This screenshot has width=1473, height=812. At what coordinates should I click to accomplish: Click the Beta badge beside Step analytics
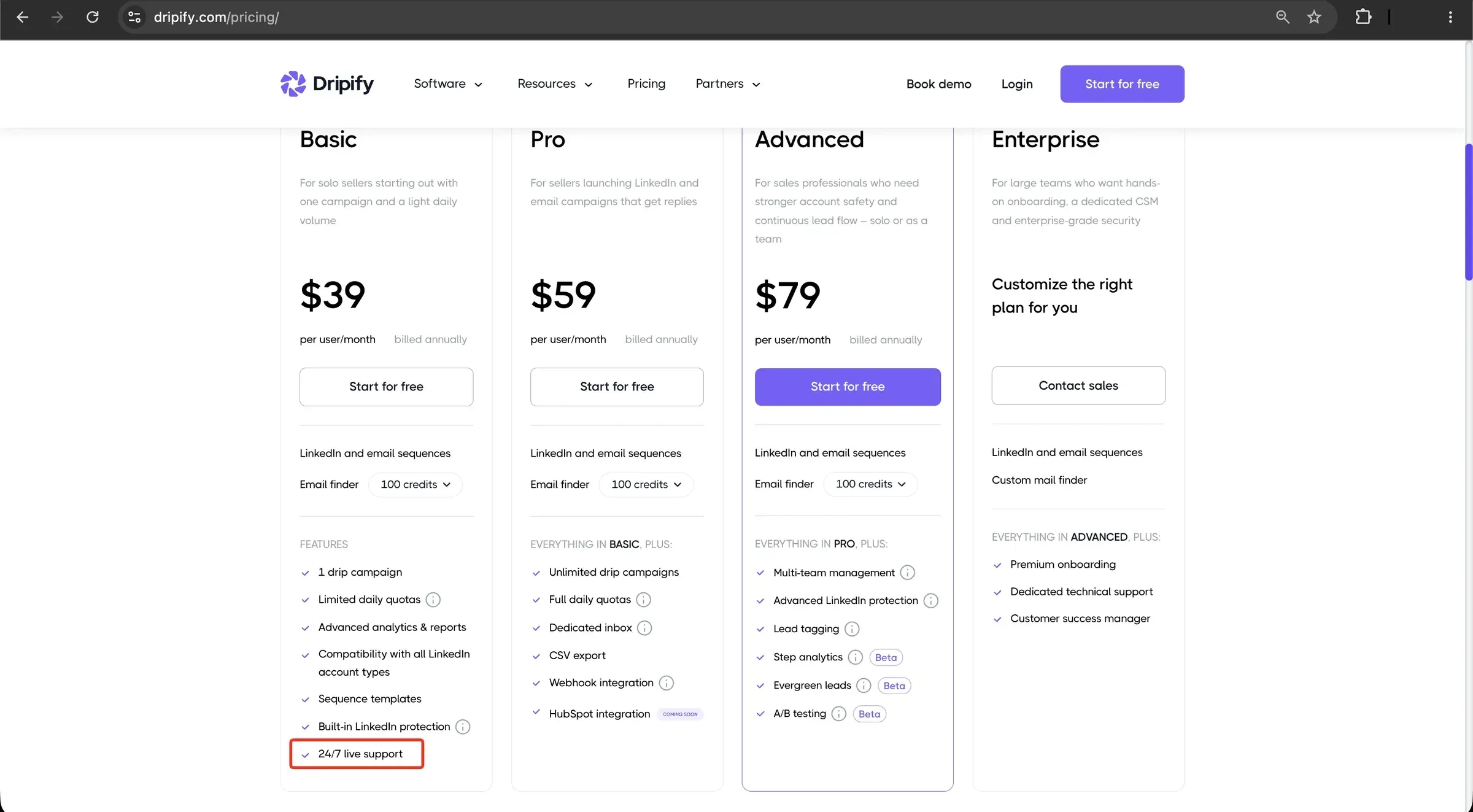pos(886,657)
